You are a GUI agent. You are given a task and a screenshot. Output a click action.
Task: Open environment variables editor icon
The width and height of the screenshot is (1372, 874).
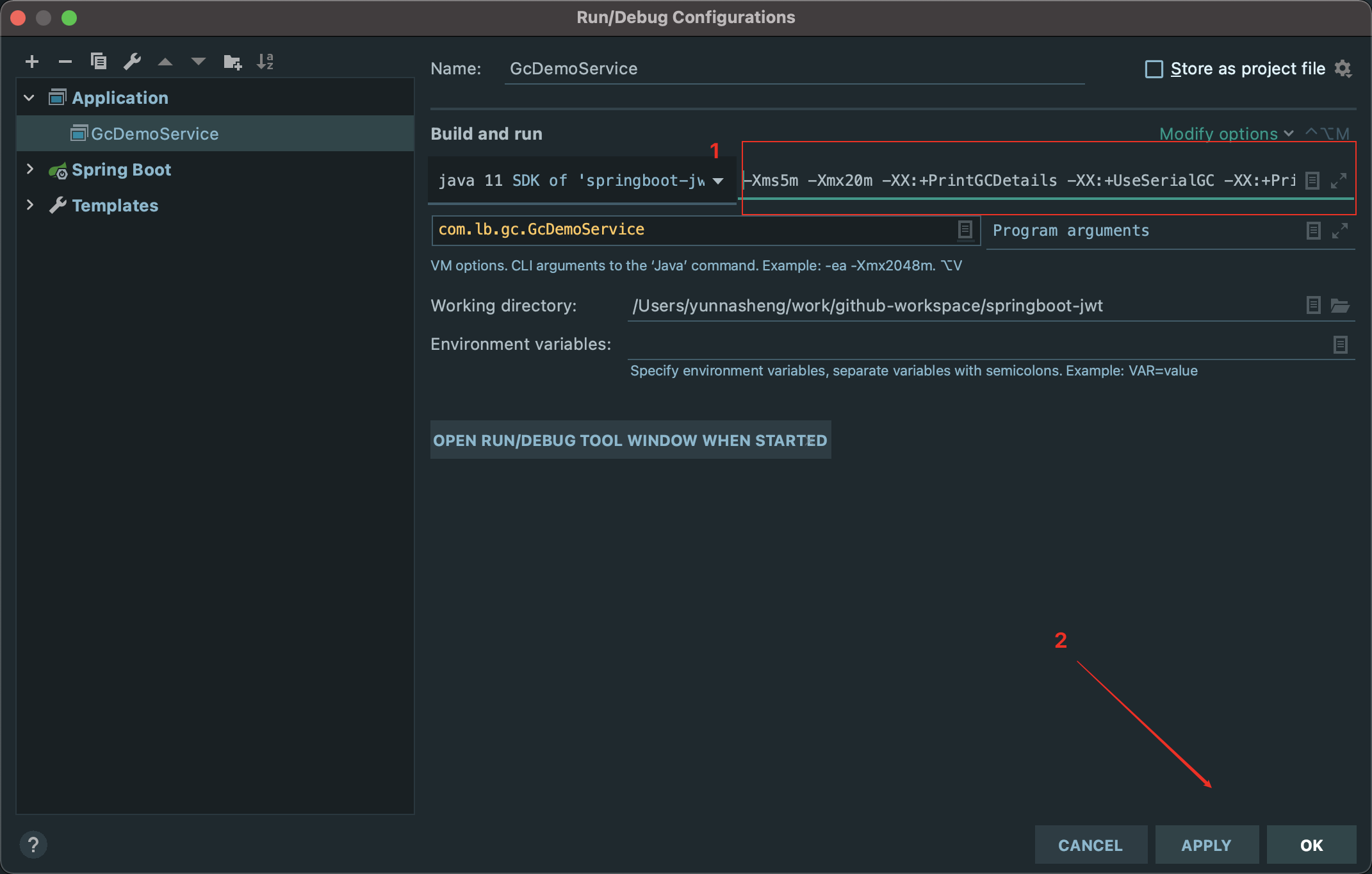[1340, 345]
